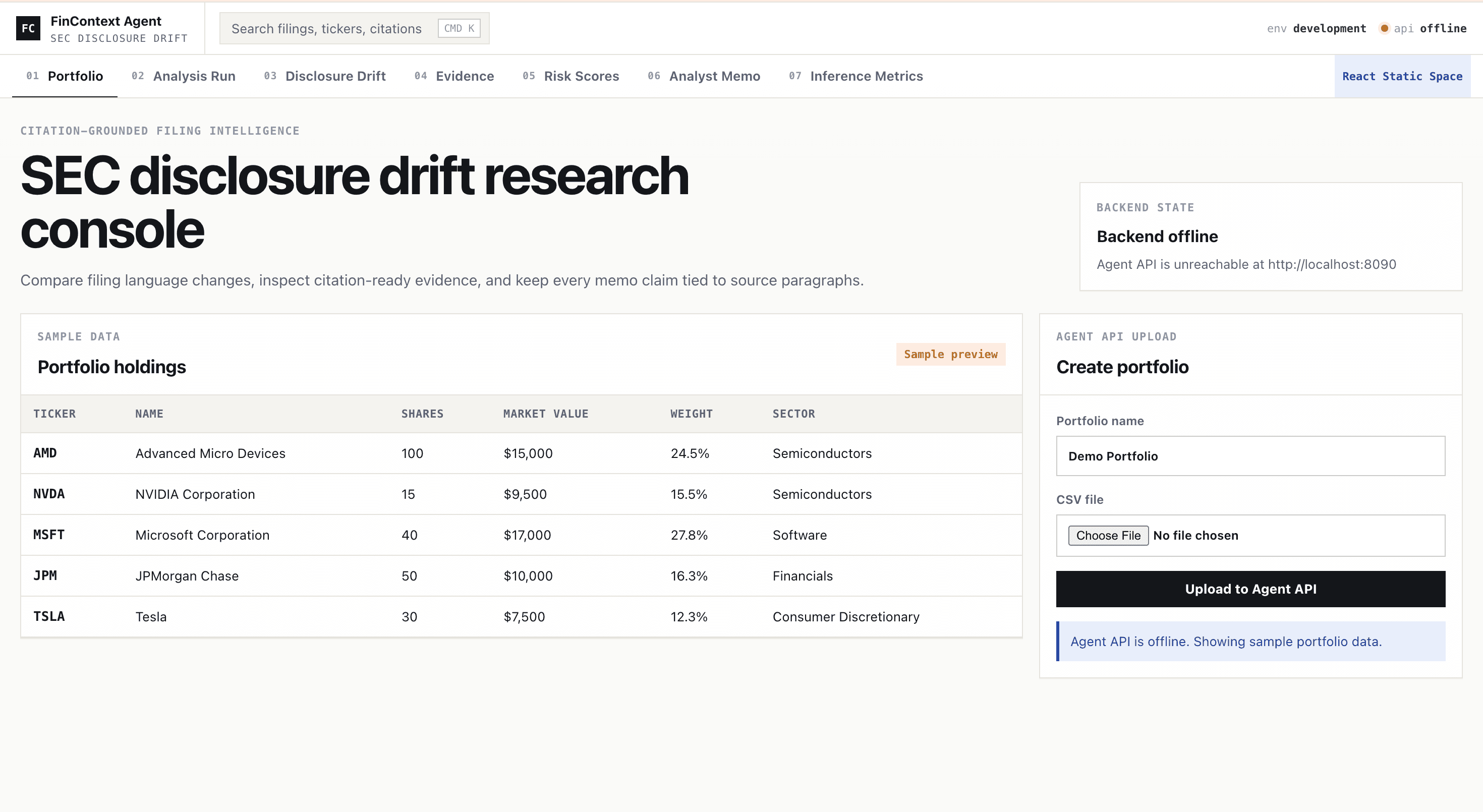
Task: Click NVIDIA Corporation name cell
Action: click(195, 494)
